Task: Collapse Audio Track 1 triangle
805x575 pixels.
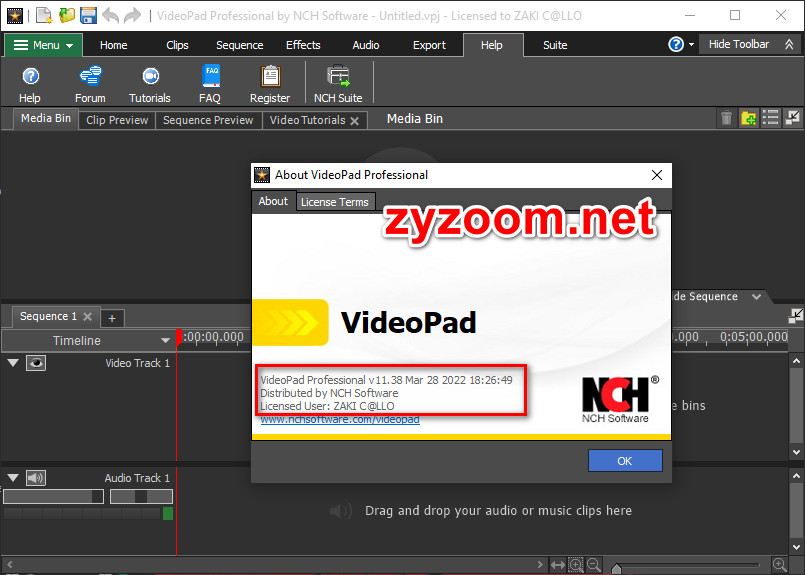Action: tap(13, 478)
